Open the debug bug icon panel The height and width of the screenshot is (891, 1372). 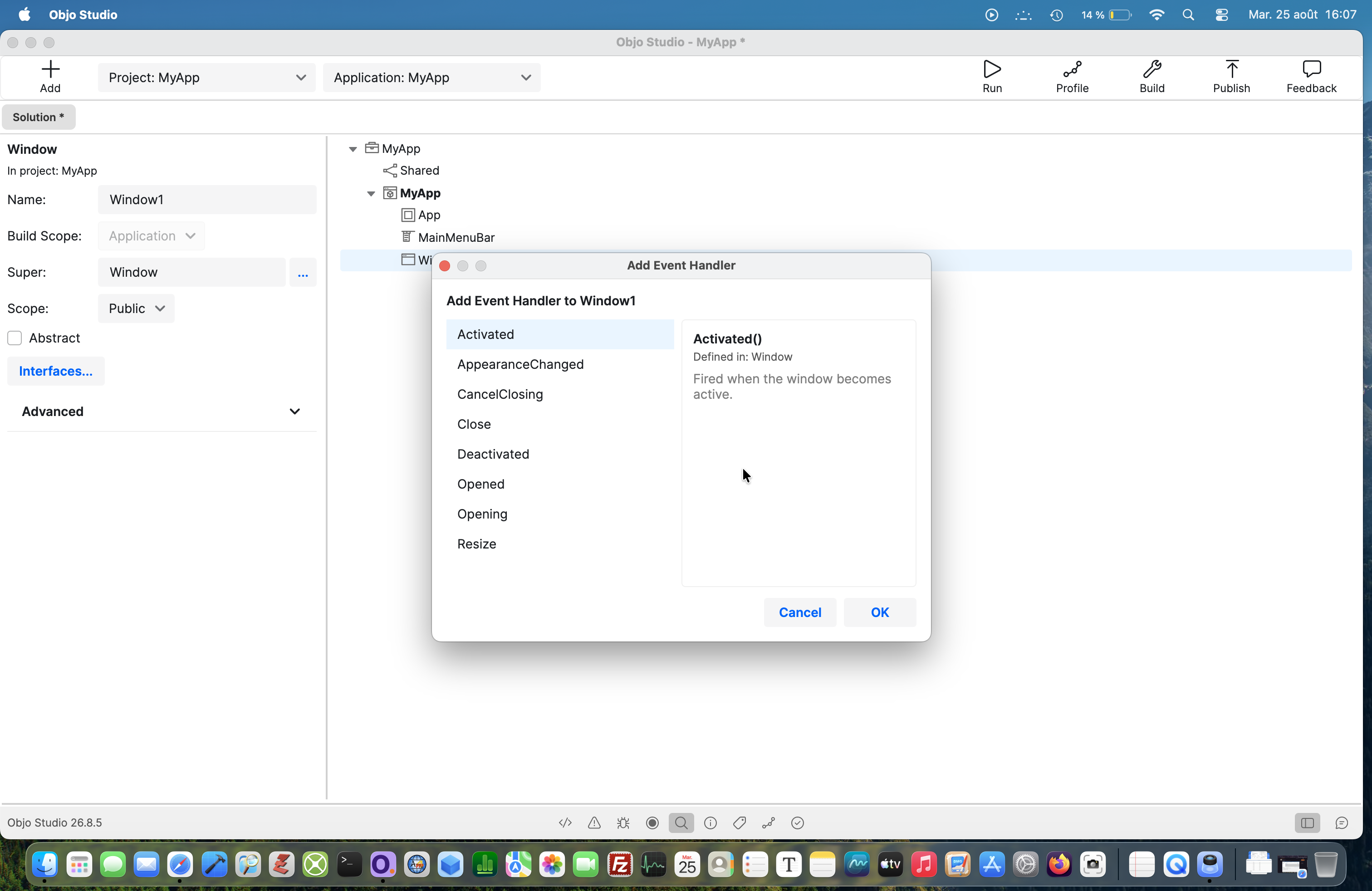[623, 823]
